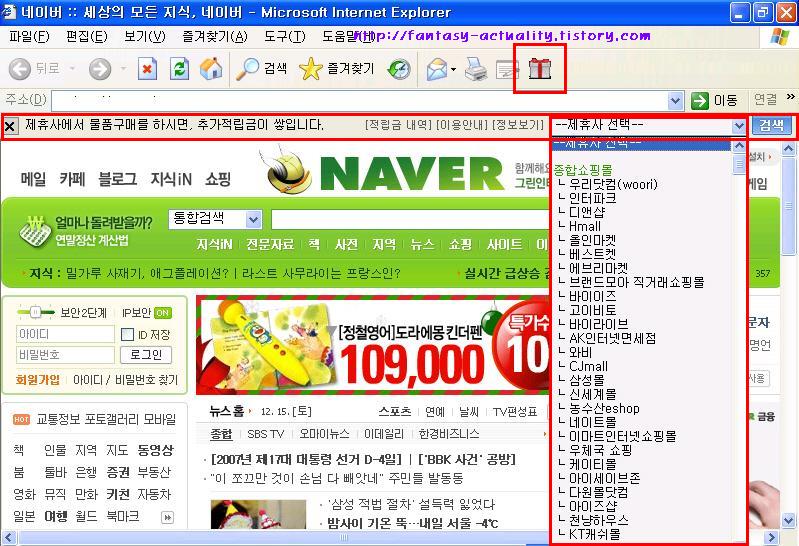Open the Forward button history dropdown arrow
The height and width of the screenshot is (546, 799).
pos(123,68)
